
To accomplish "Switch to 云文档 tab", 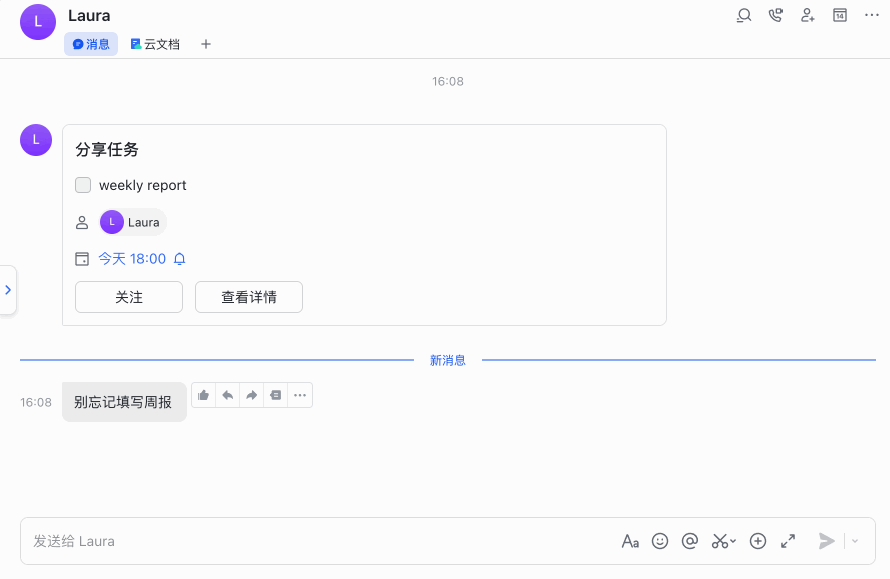I will coord(155,44).
